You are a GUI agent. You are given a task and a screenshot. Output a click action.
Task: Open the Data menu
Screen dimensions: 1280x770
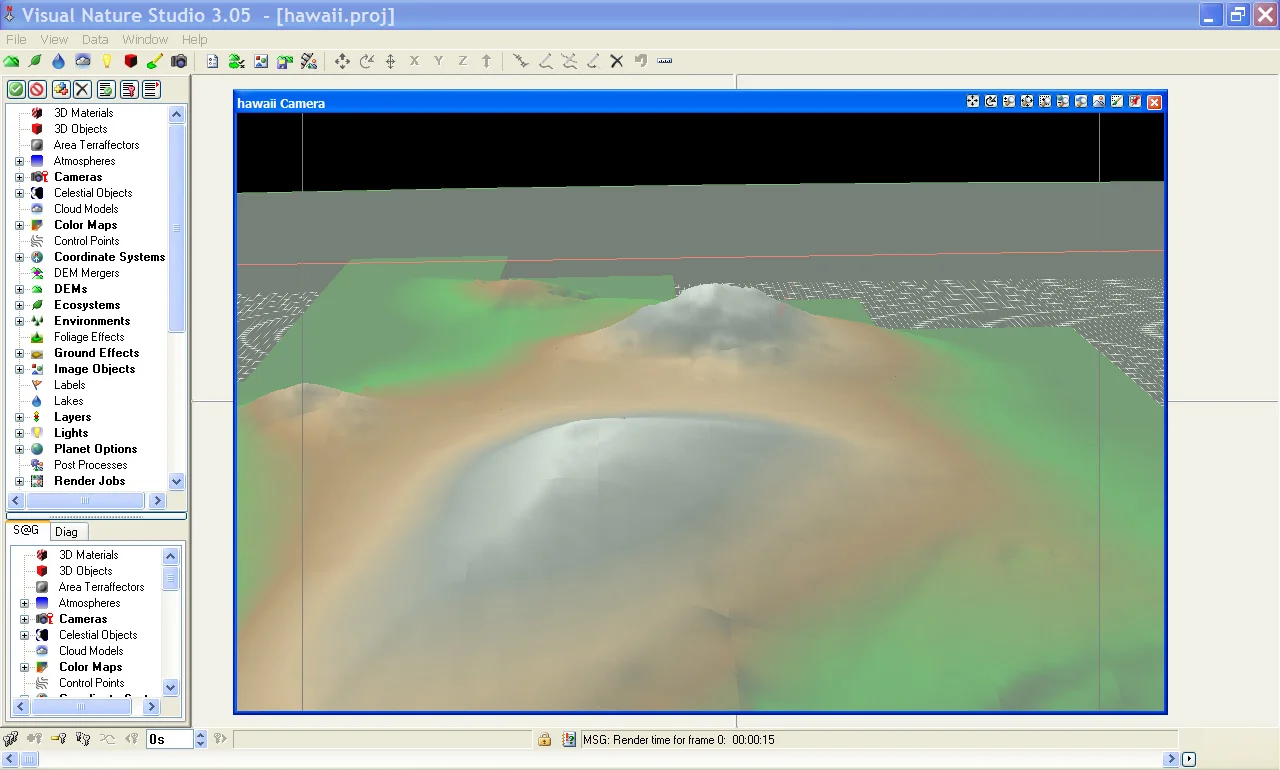coord(95,39)
